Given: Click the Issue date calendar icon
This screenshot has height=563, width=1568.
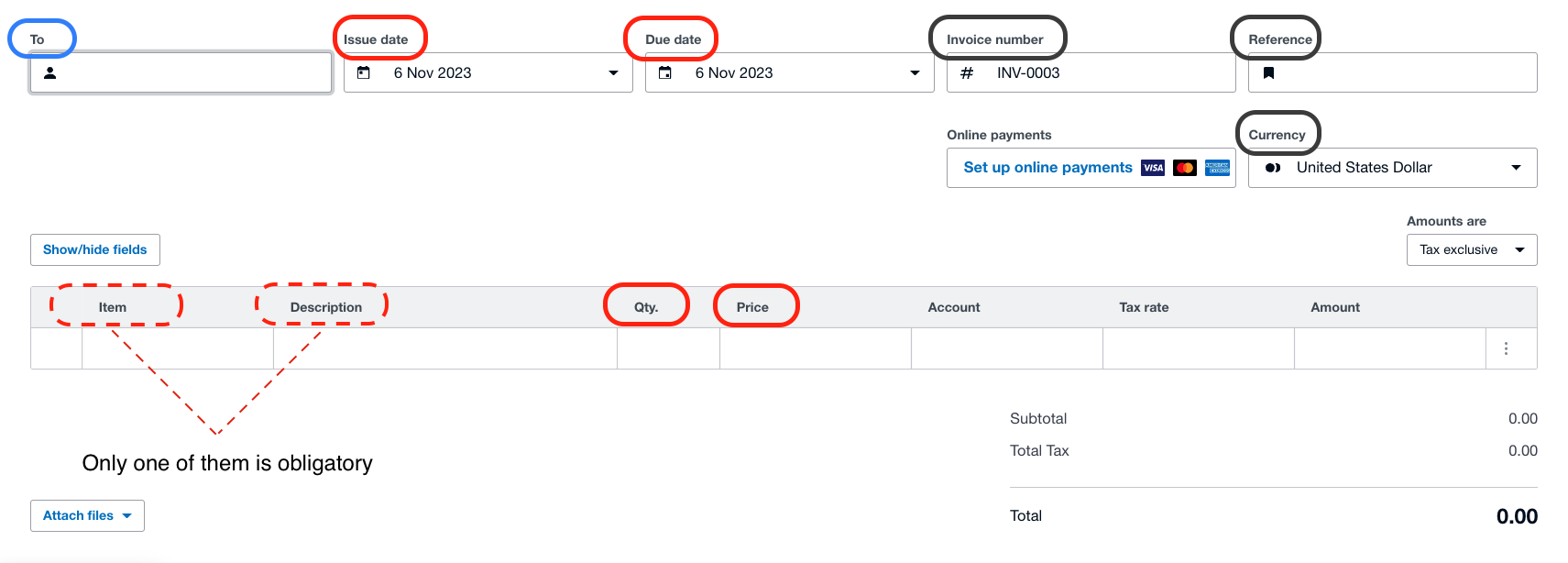Looking at the screenshot, I should point(364,72).
